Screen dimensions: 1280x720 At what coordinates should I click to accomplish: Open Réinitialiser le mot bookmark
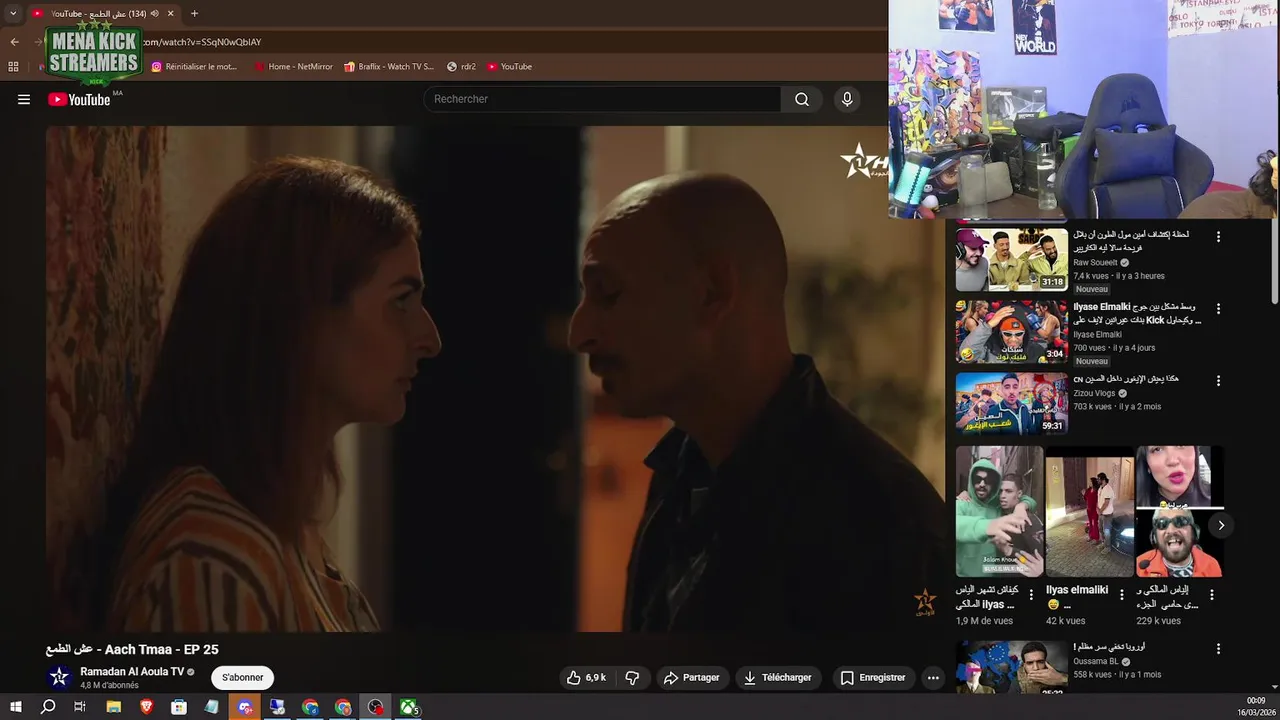195,67
